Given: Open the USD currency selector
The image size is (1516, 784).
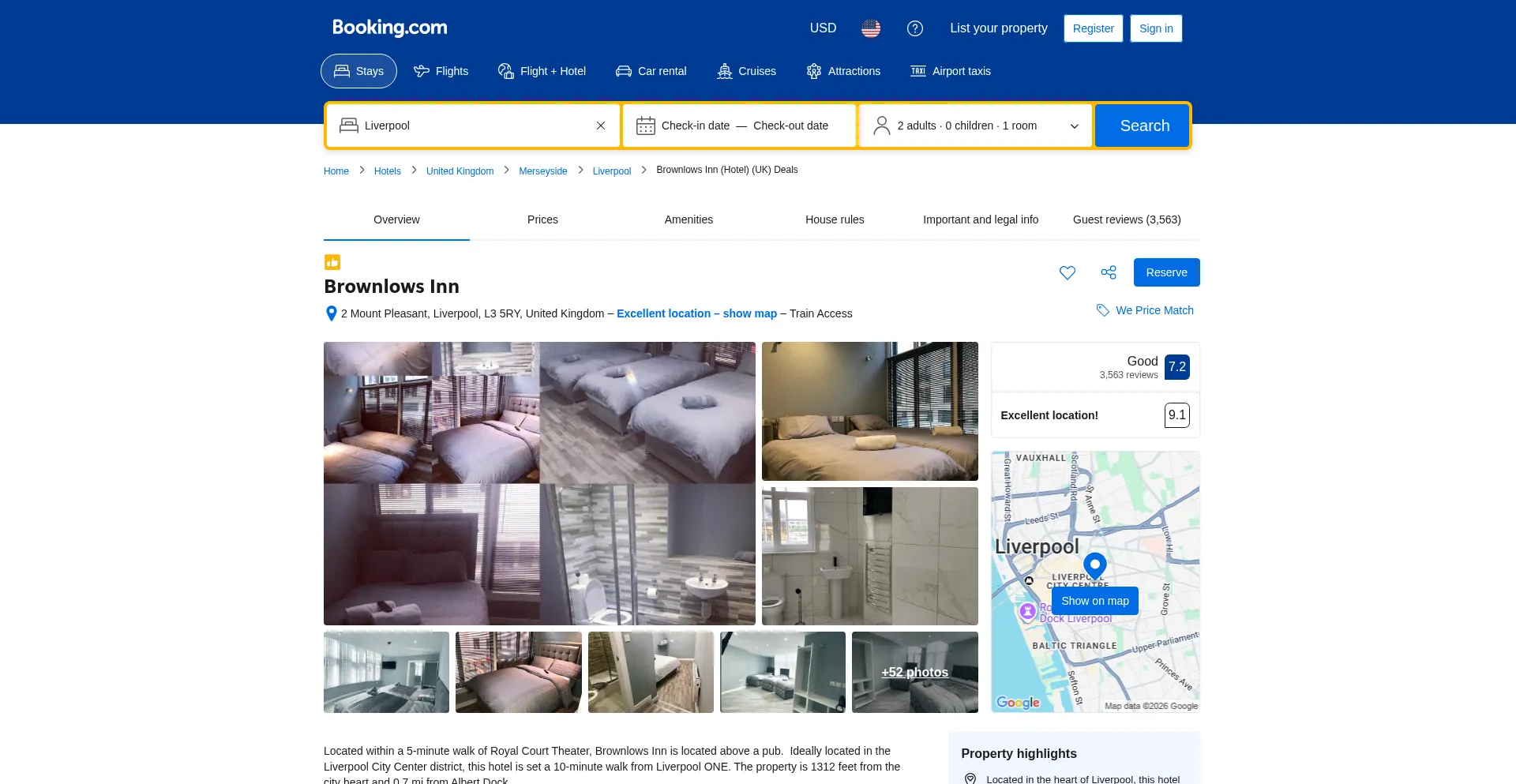Looking at the screenshot, I should tap(823, 28).
